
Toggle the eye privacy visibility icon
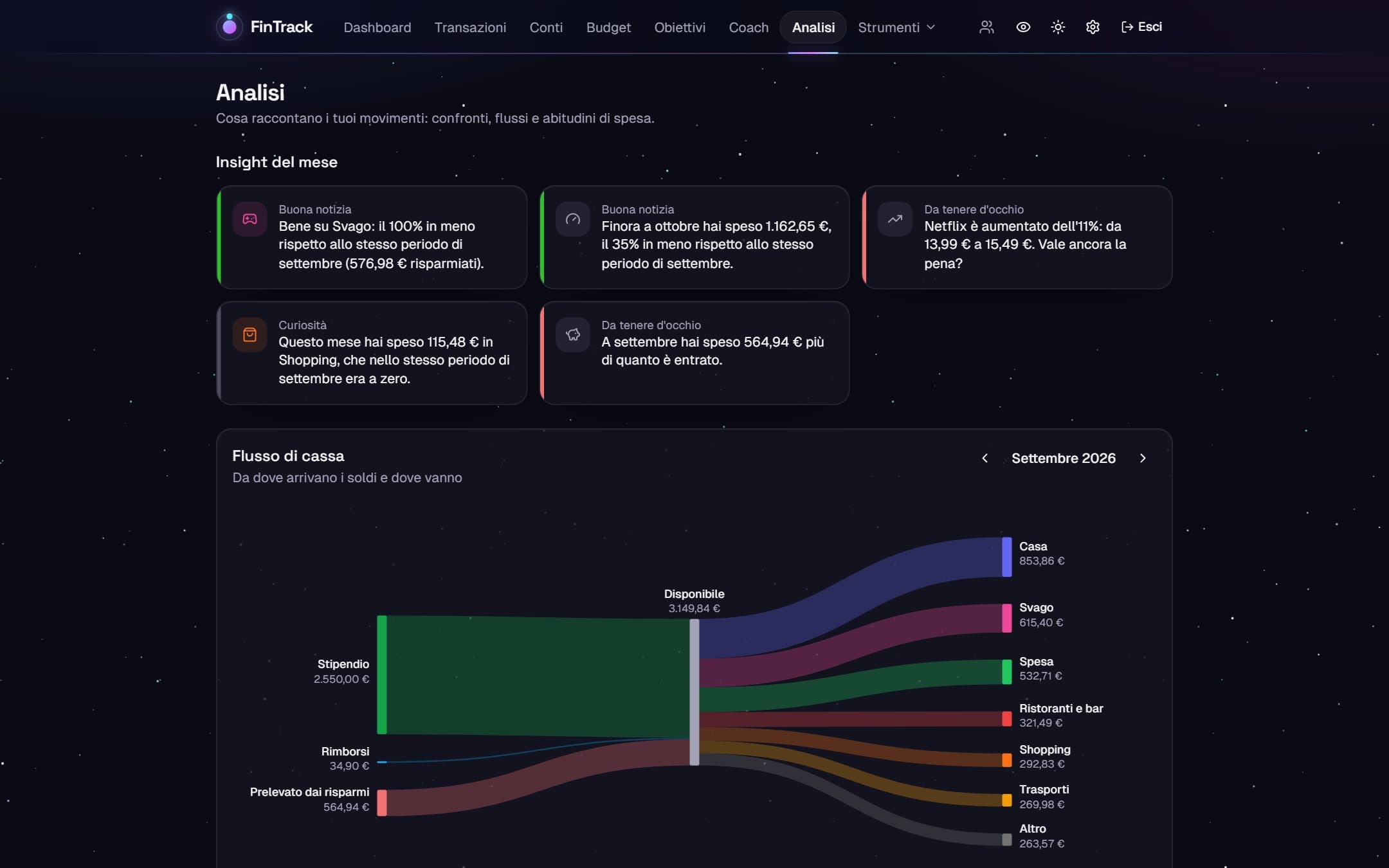click(x=1023, y=27)
